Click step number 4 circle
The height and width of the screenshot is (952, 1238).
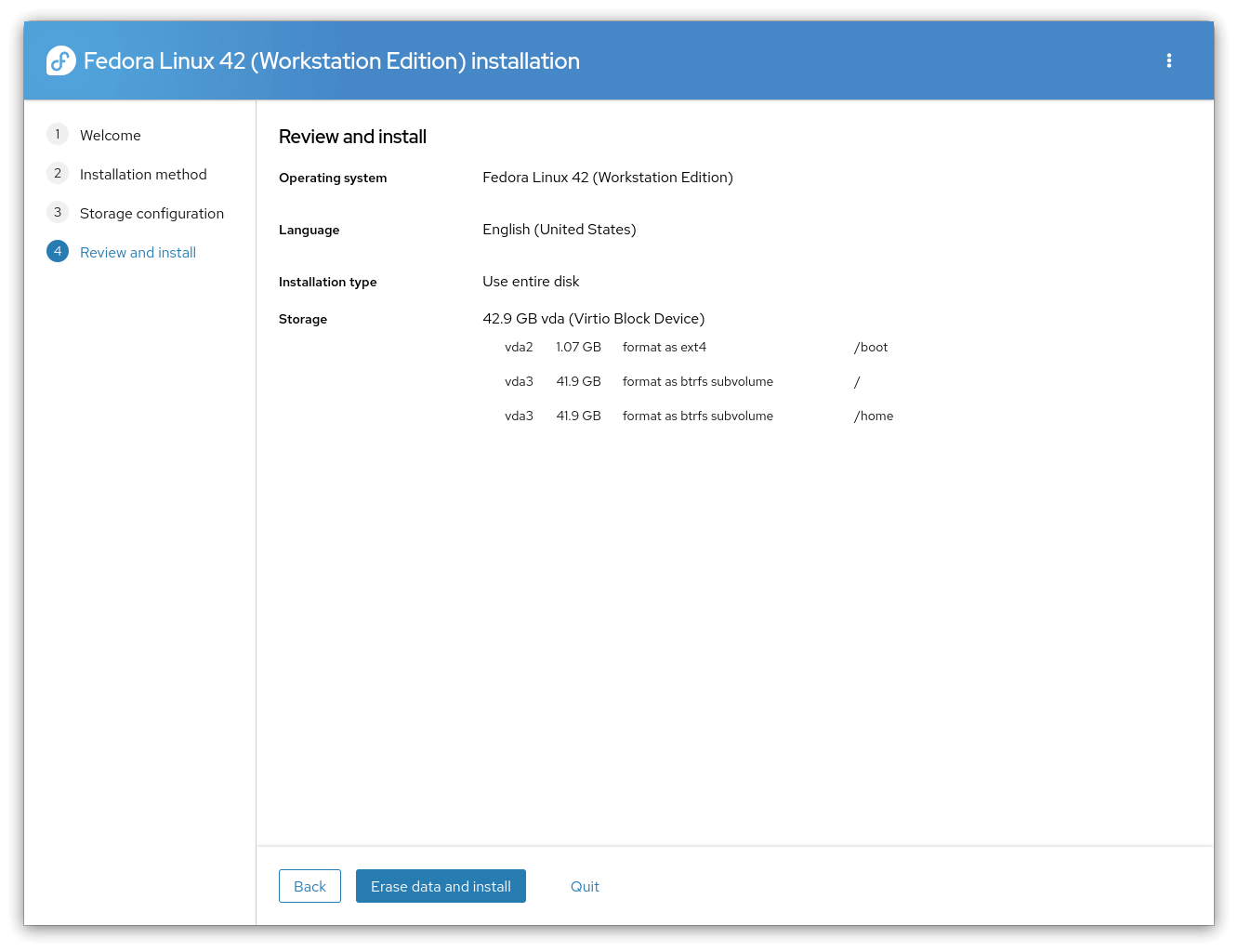click(x=58, y=251)
